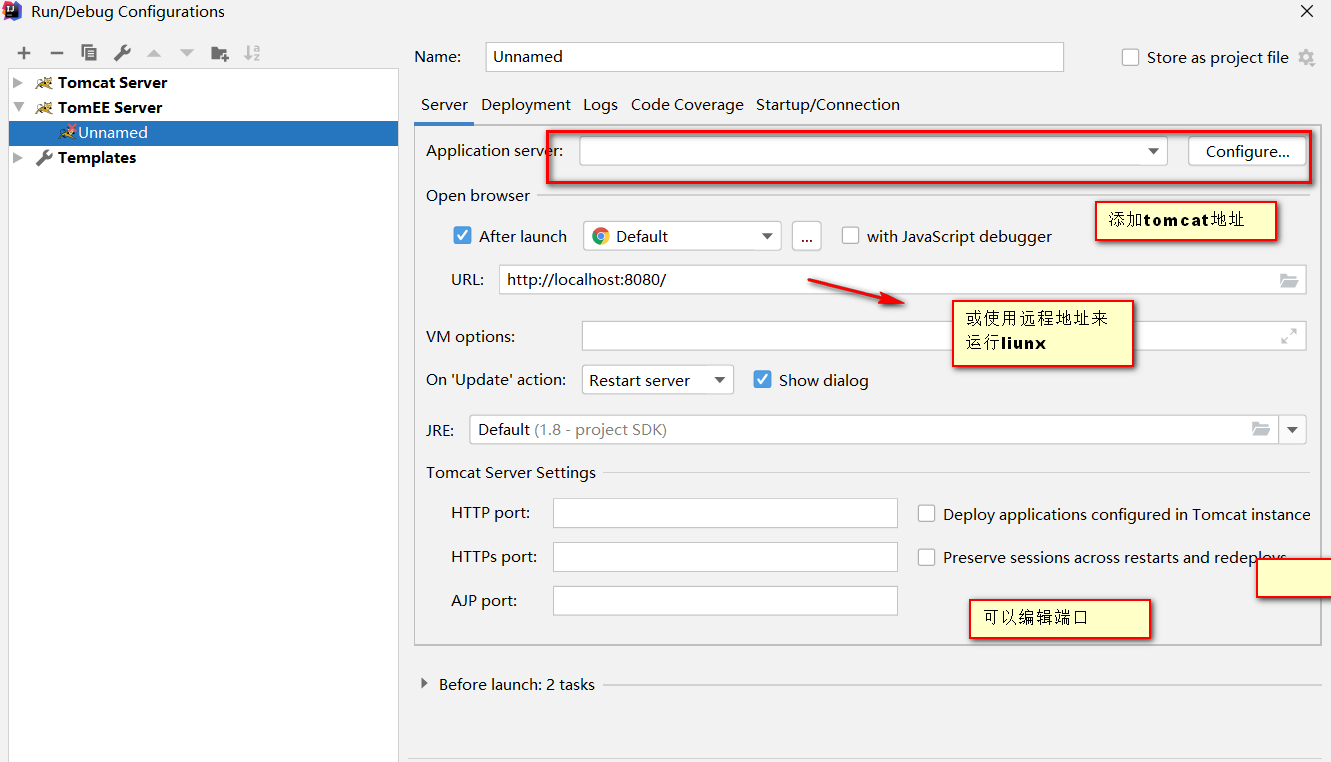Copy the selected configuration
This screenshot has width=1331, height=762.
[x=89, y=53]
